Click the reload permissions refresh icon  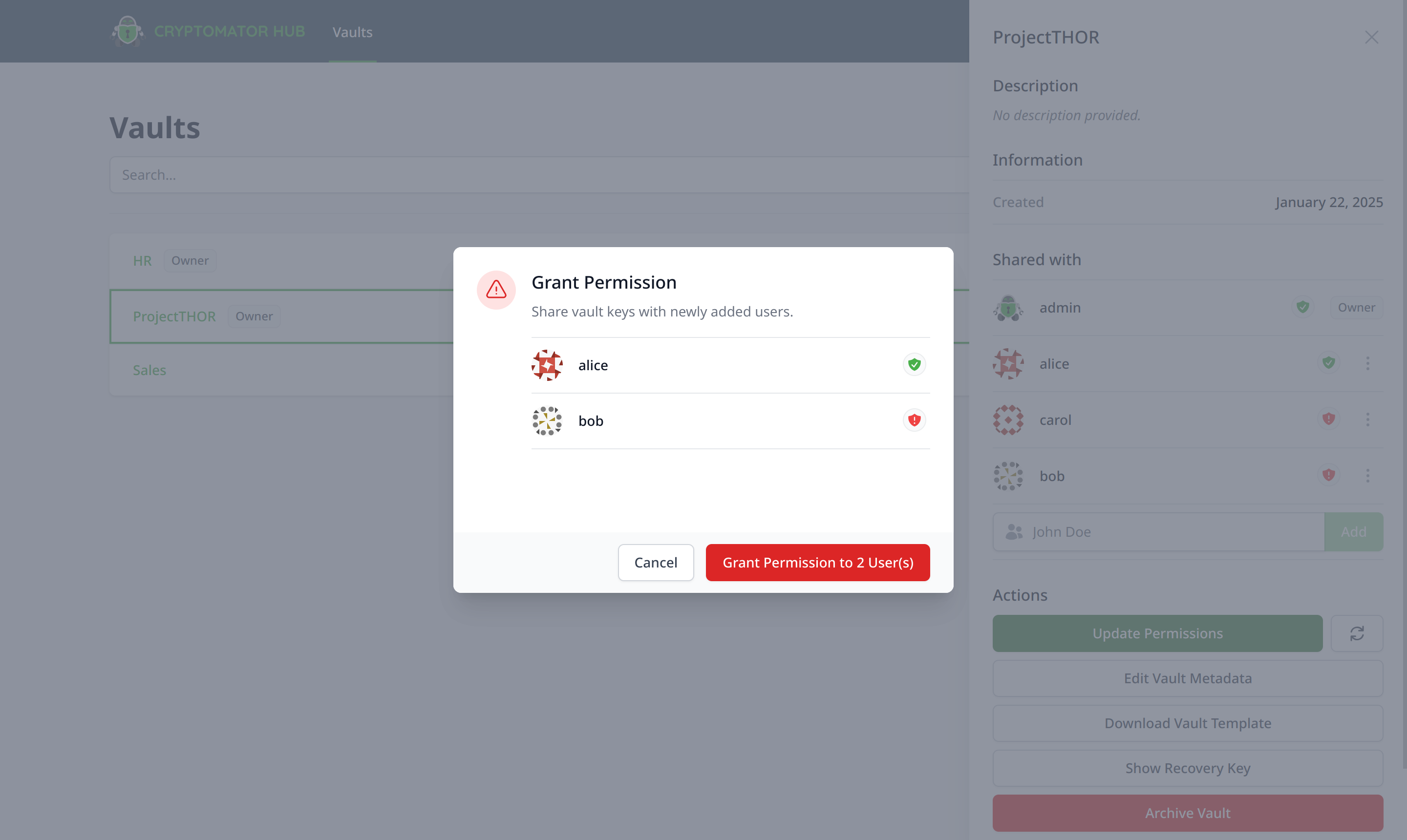pos(1357,633)
